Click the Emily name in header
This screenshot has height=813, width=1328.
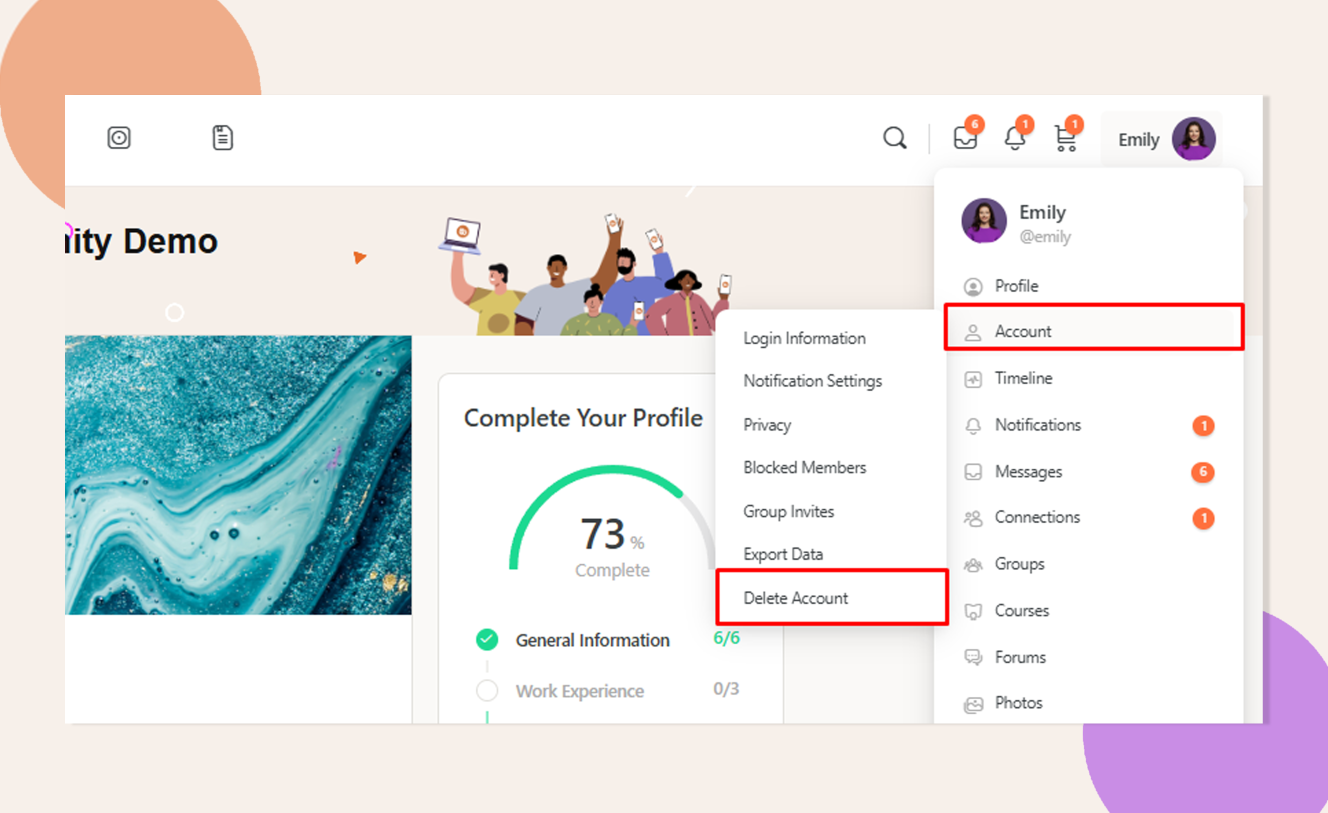point(1139,140)
